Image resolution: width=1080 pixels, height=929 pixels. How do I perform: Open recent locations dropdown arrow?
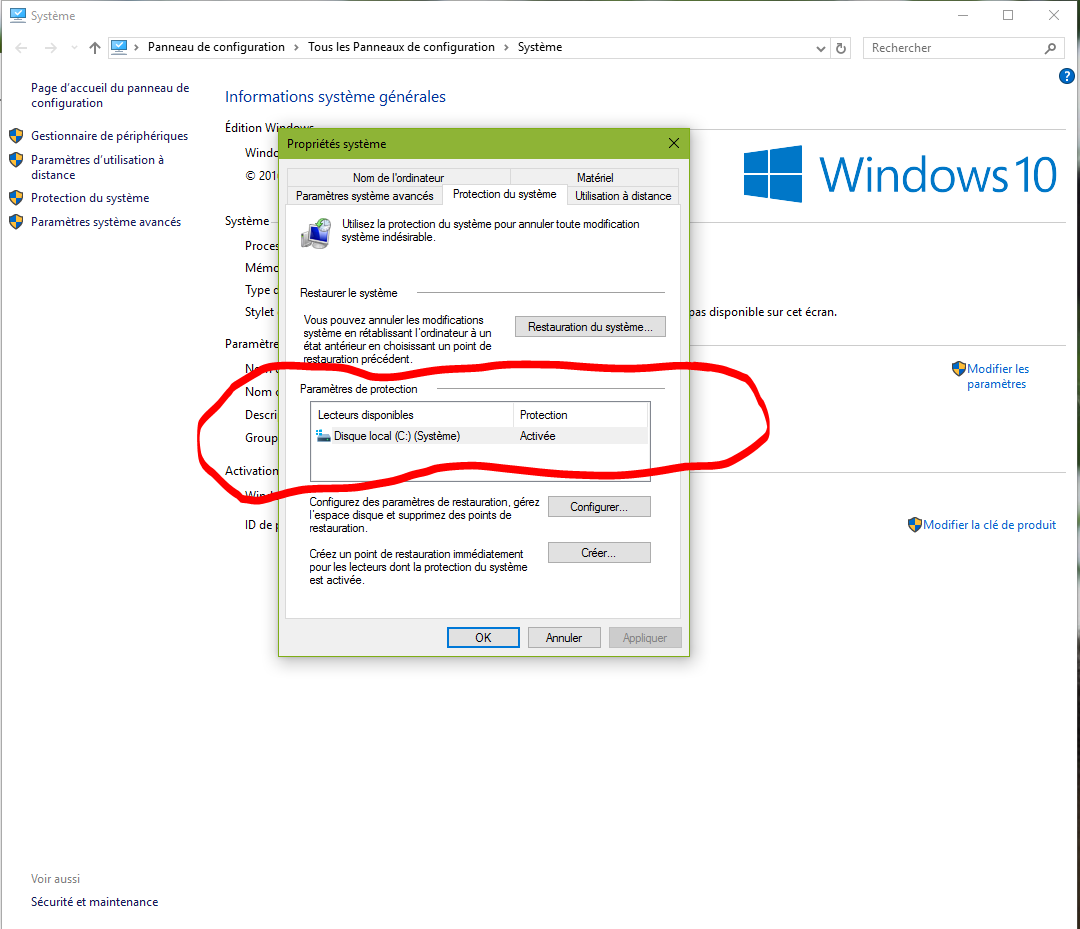[x=74, y=48]
